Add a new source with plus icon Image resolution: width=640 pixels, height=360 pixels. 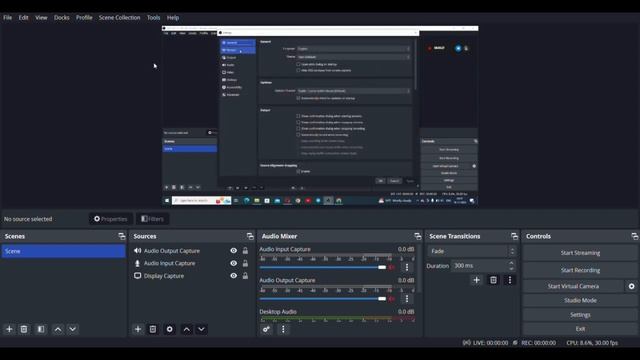tap(138, 329)
